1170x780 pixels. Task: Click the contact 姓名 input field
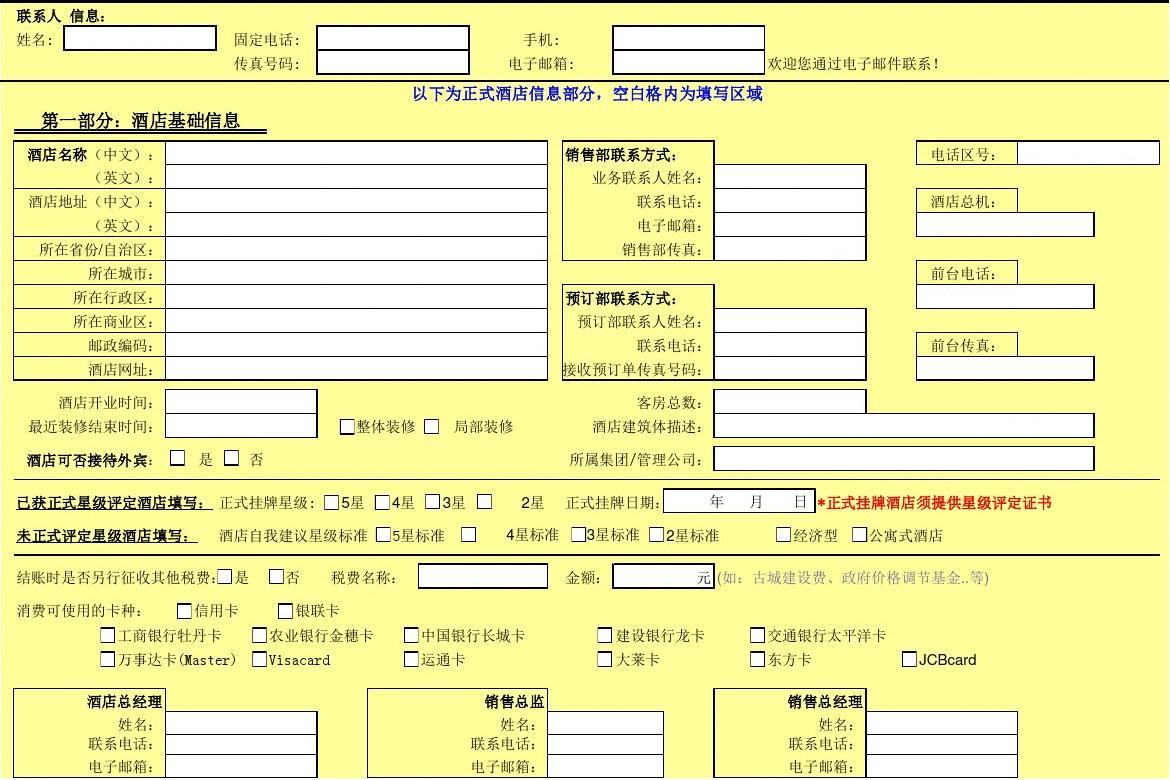(x=140, y=38)
